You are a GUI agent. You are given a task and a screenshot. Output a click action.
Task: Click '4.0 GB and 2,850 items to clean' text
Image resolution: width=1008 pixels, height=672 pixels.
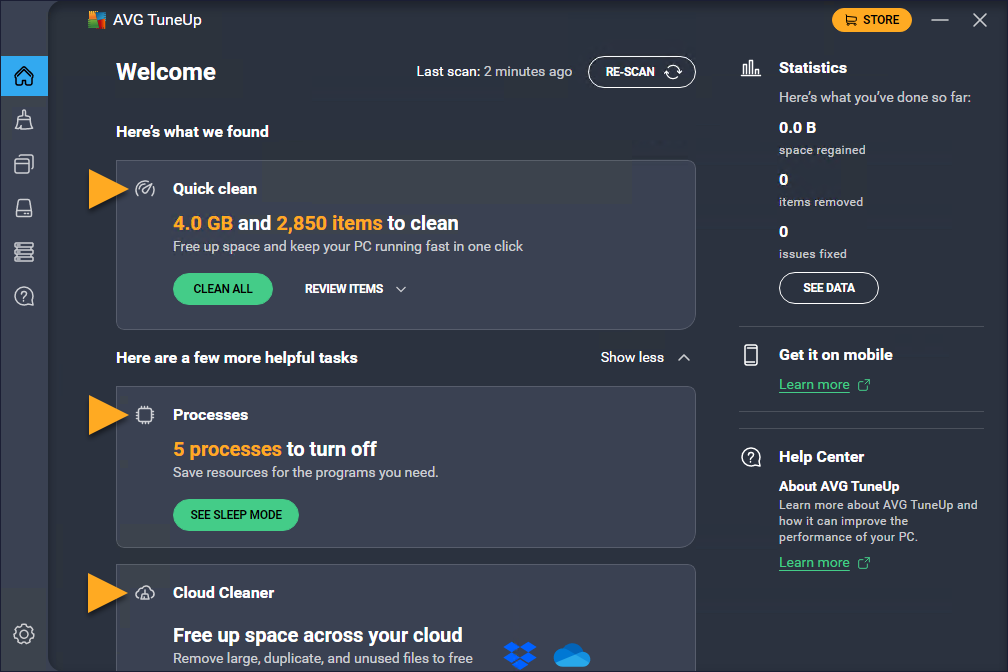(x=316, y=223)
